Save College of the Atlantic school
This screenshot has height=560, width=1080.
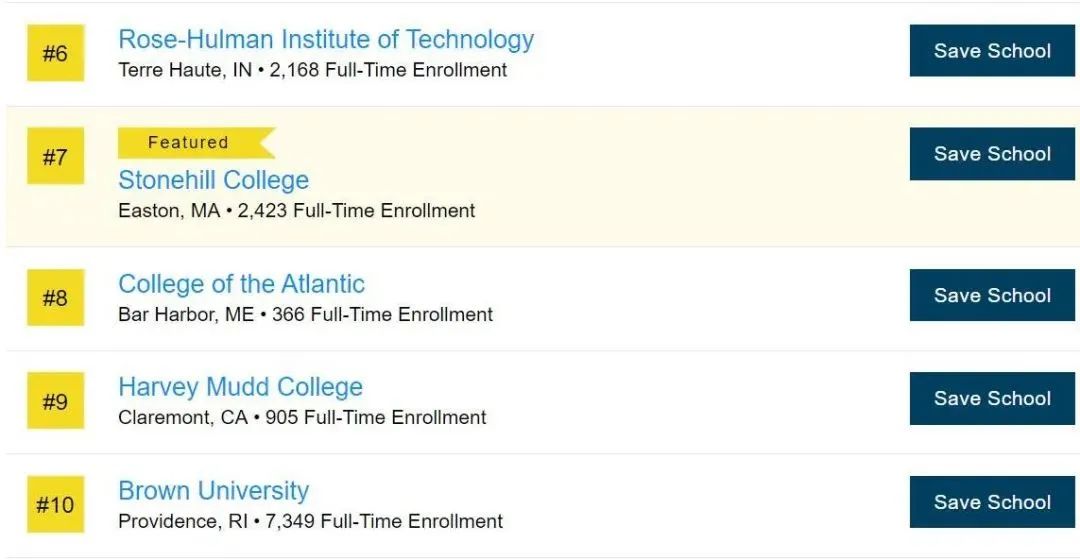coord(992,295)
